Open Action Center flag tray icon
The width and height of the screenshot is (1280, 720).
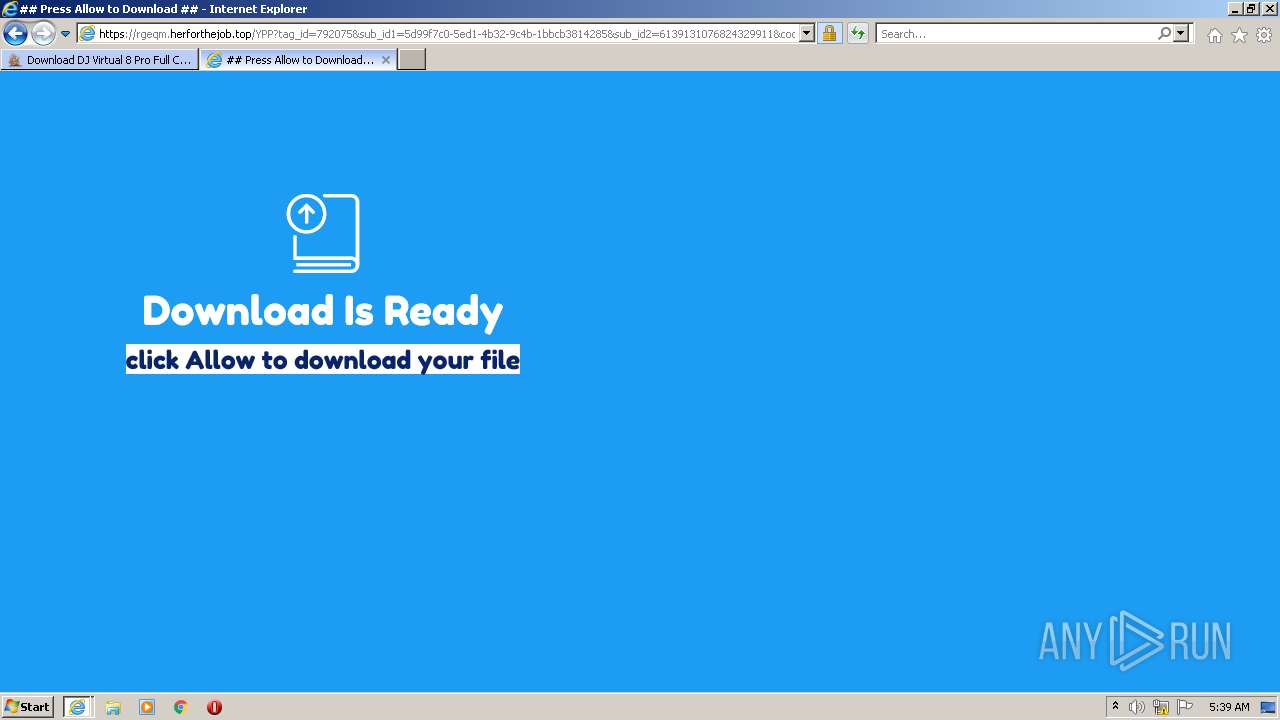pos(1185,707)
